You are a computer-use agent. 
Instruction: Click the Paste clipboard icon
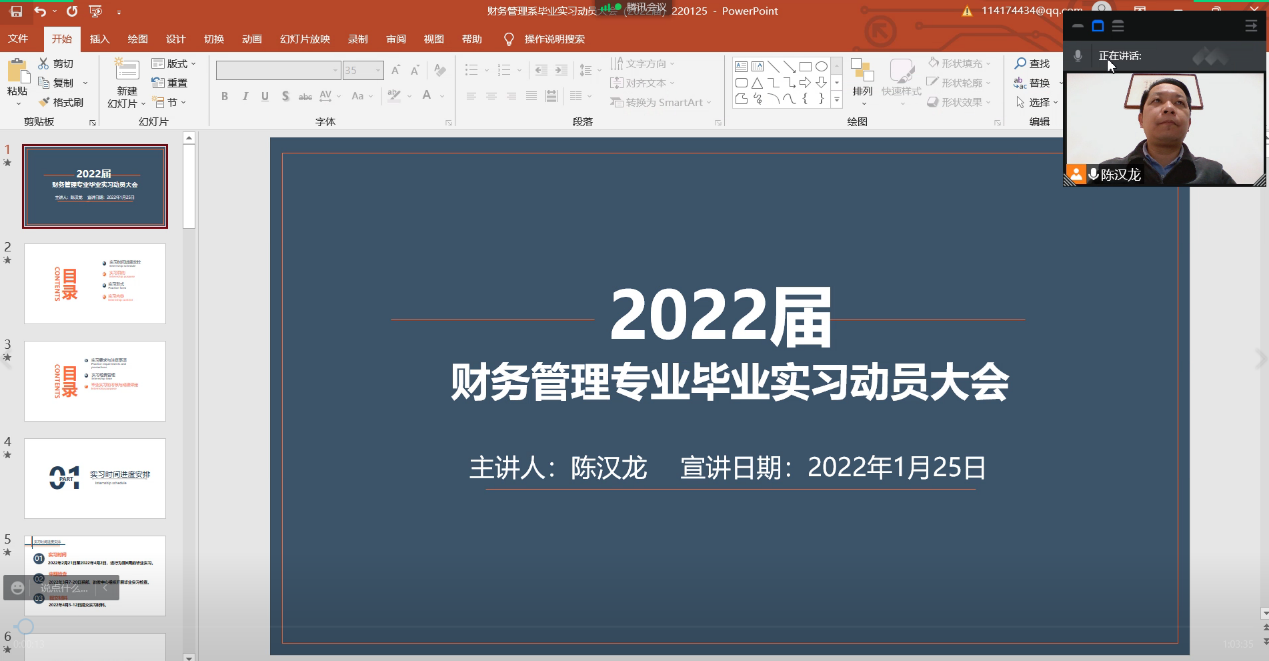pos(18,71)
